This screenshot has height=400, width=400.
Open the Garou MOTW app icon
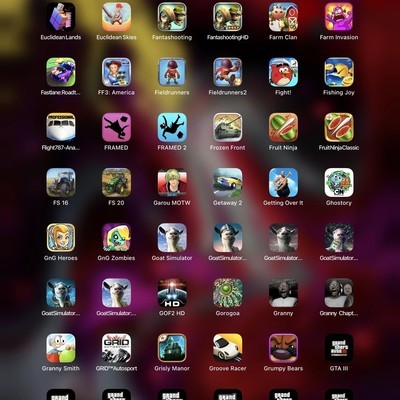[x=172, y=182]
